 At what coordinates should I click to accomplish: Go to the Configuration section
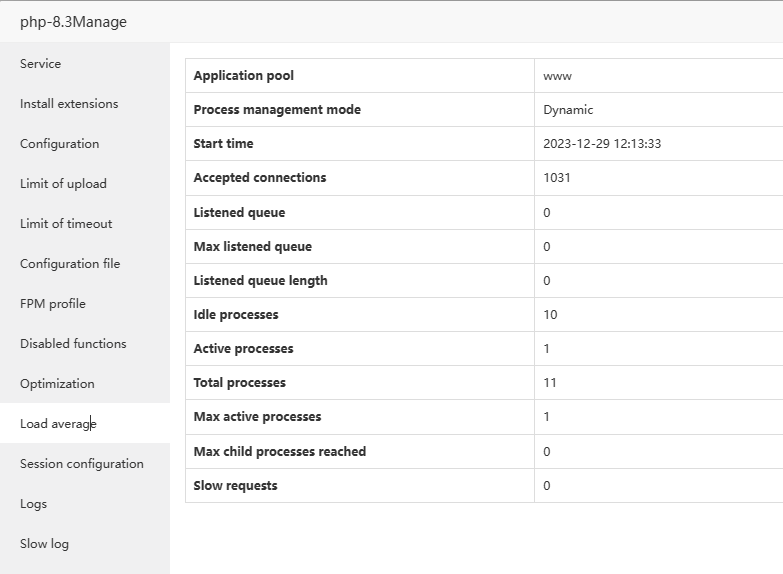click(x=60, y=144)
